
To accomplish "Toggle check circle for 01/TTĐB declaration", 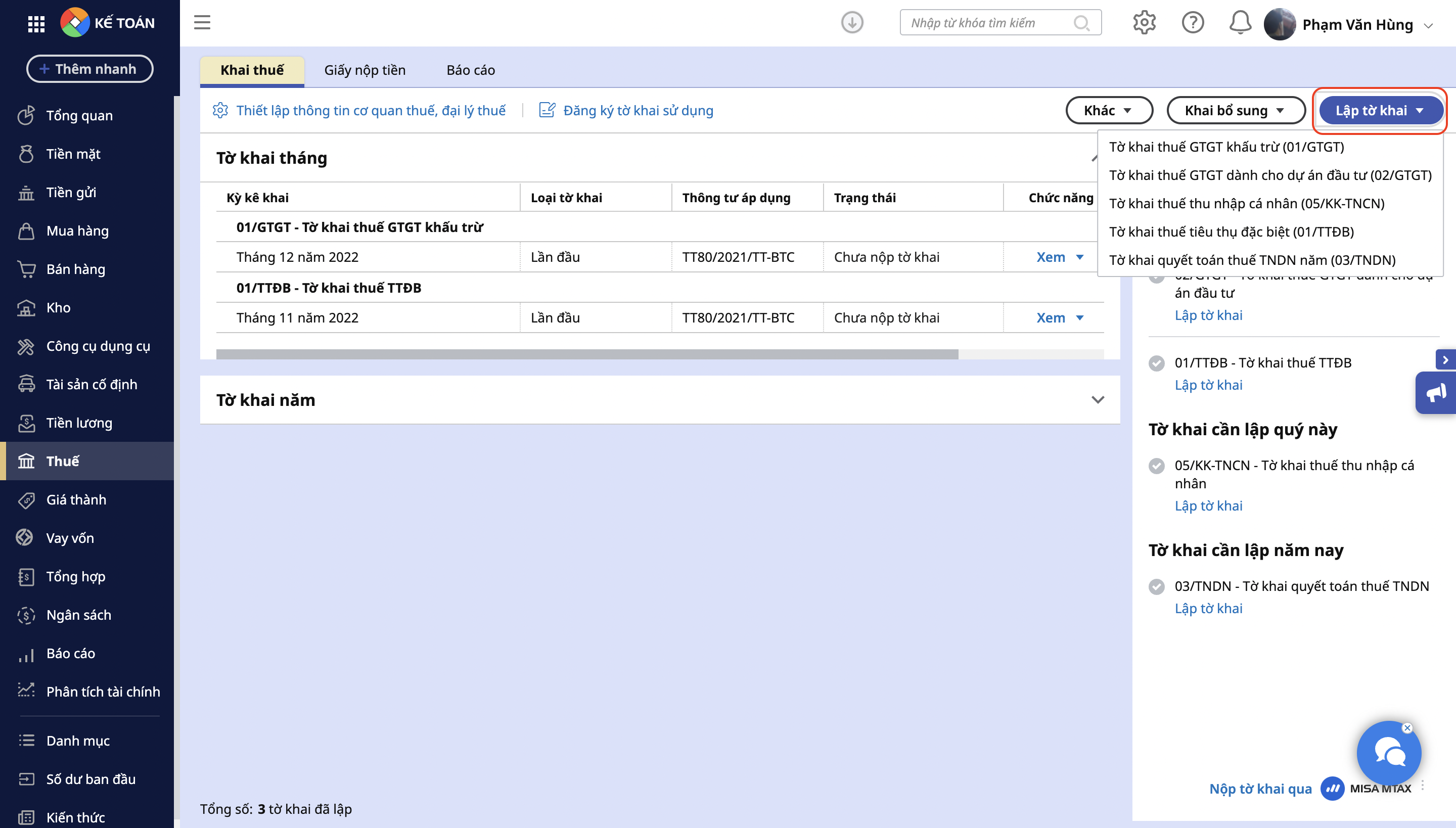I will click(1156, 363).
